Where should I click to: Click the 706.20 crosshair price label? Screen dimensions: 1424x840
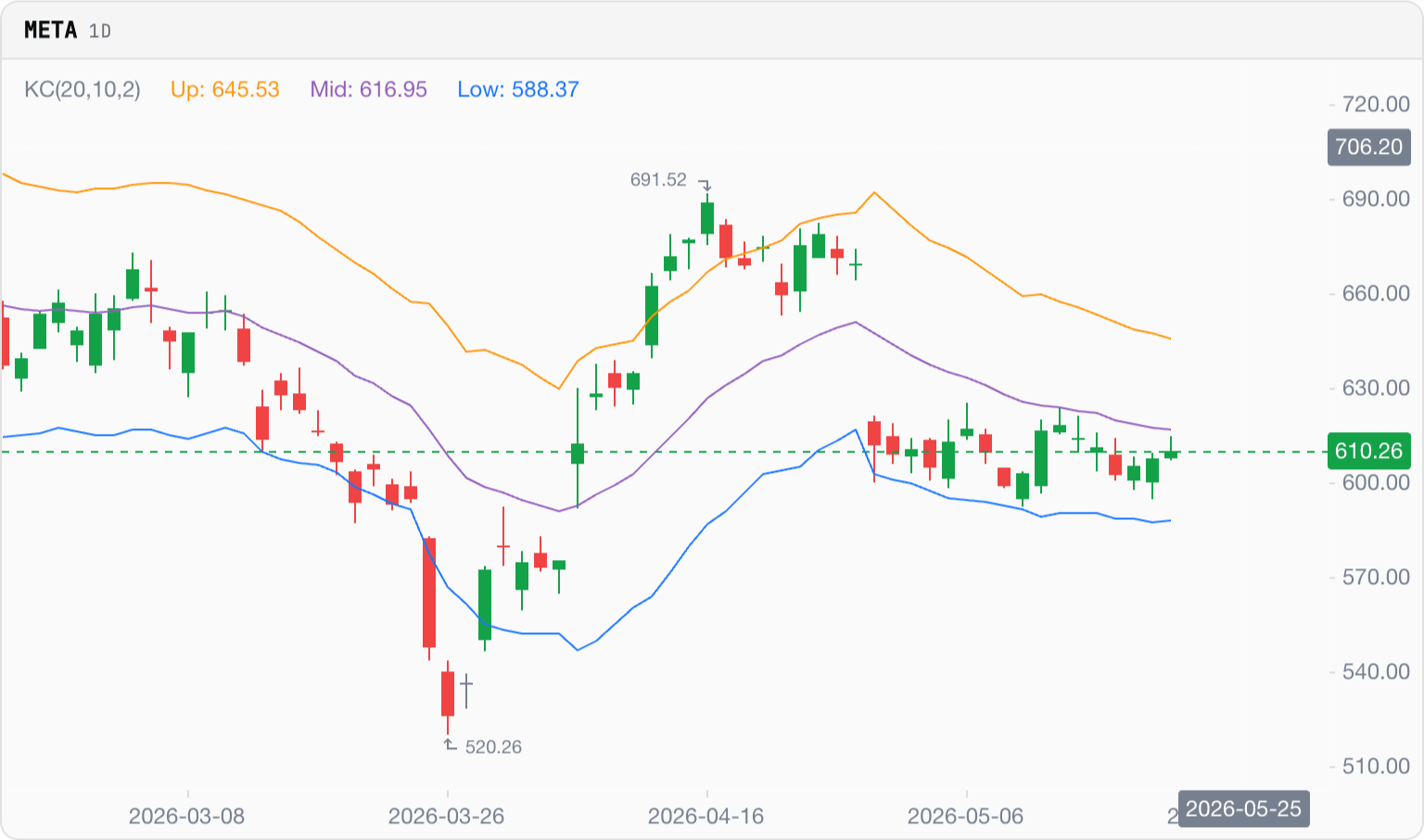[1369, 146]
